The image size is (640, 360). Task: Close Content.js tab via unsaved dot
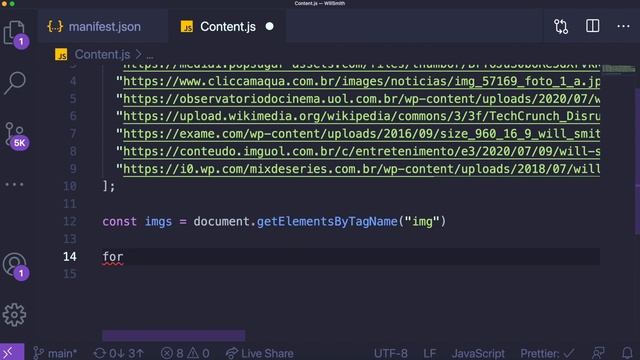(x=269, y=27)
